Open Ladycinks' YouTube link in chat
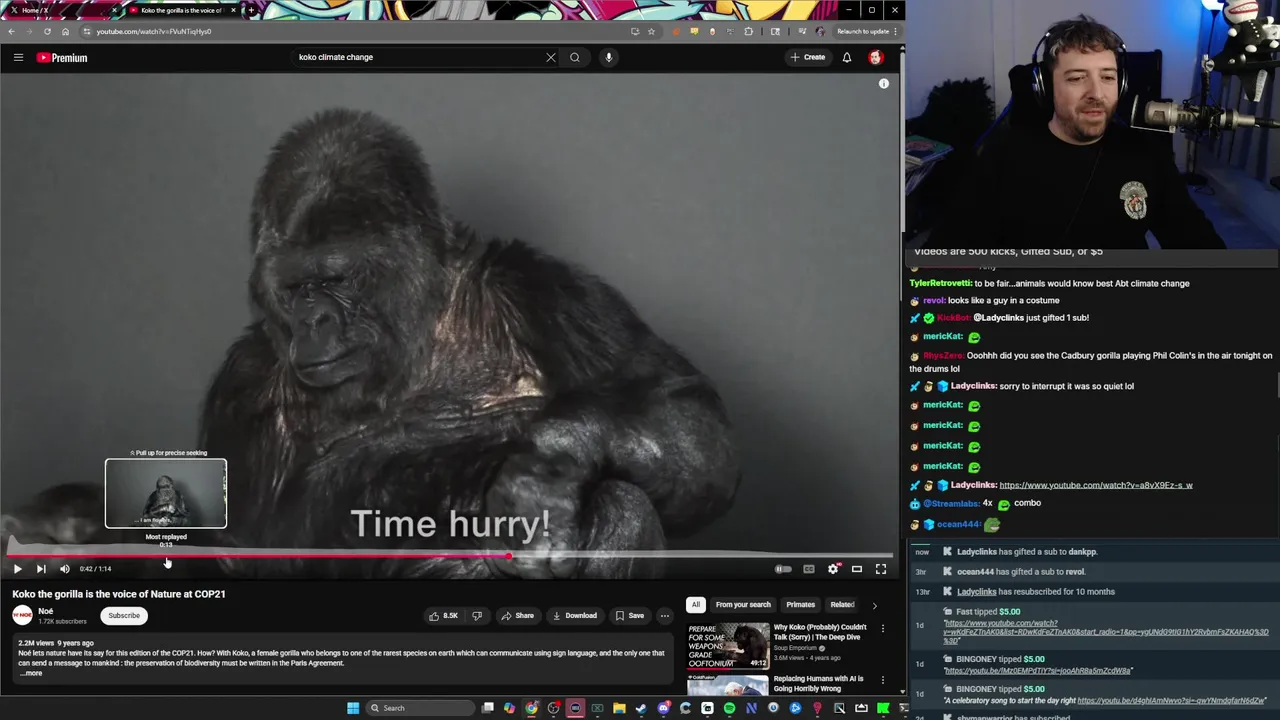 point(1096,485)
